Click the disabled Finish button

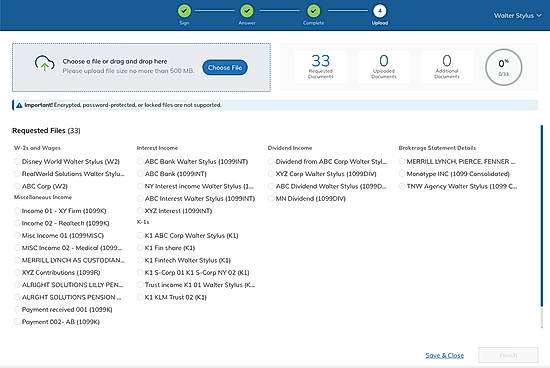click(508, 355)
